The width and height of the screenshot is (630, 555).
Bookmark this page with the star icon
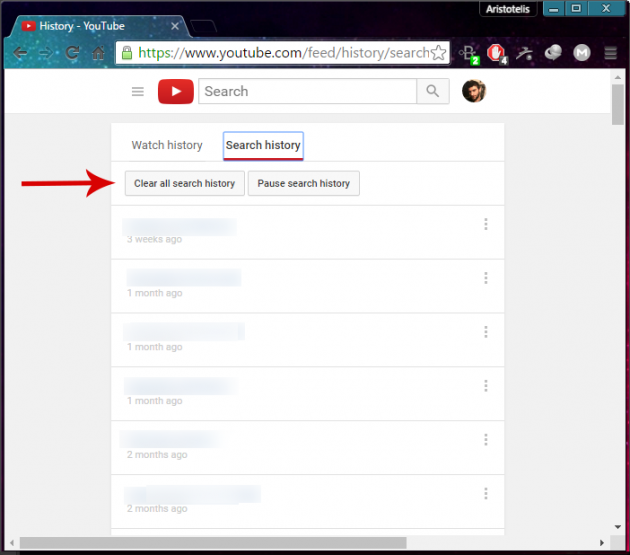[x=438, y=53]
